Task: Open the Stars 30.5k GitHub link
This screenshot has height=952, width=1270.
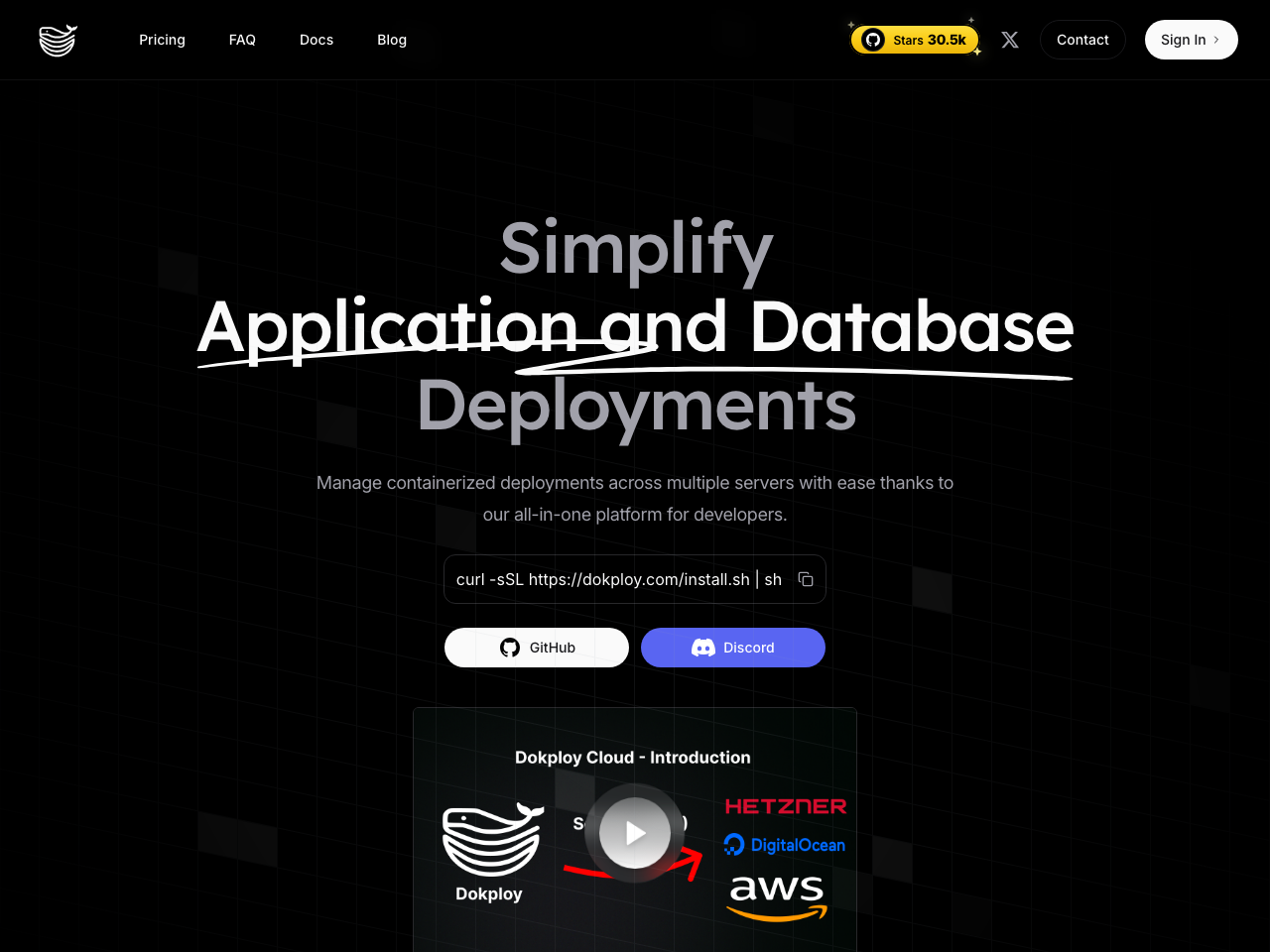Action: point(914,40)
